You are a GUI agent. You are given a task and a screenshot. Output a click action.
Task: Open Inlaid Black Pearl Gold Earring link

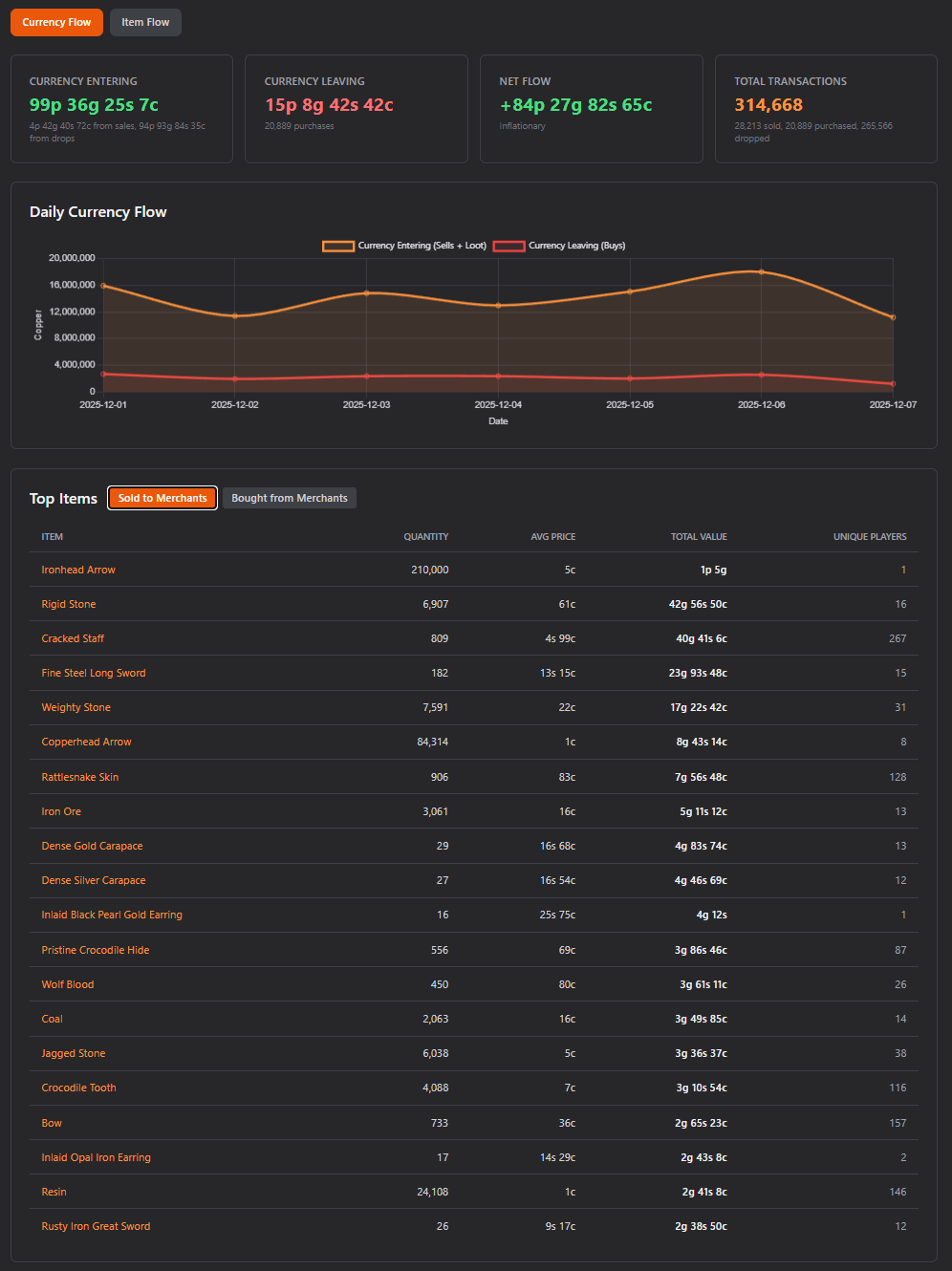click(x=112, y=915)
